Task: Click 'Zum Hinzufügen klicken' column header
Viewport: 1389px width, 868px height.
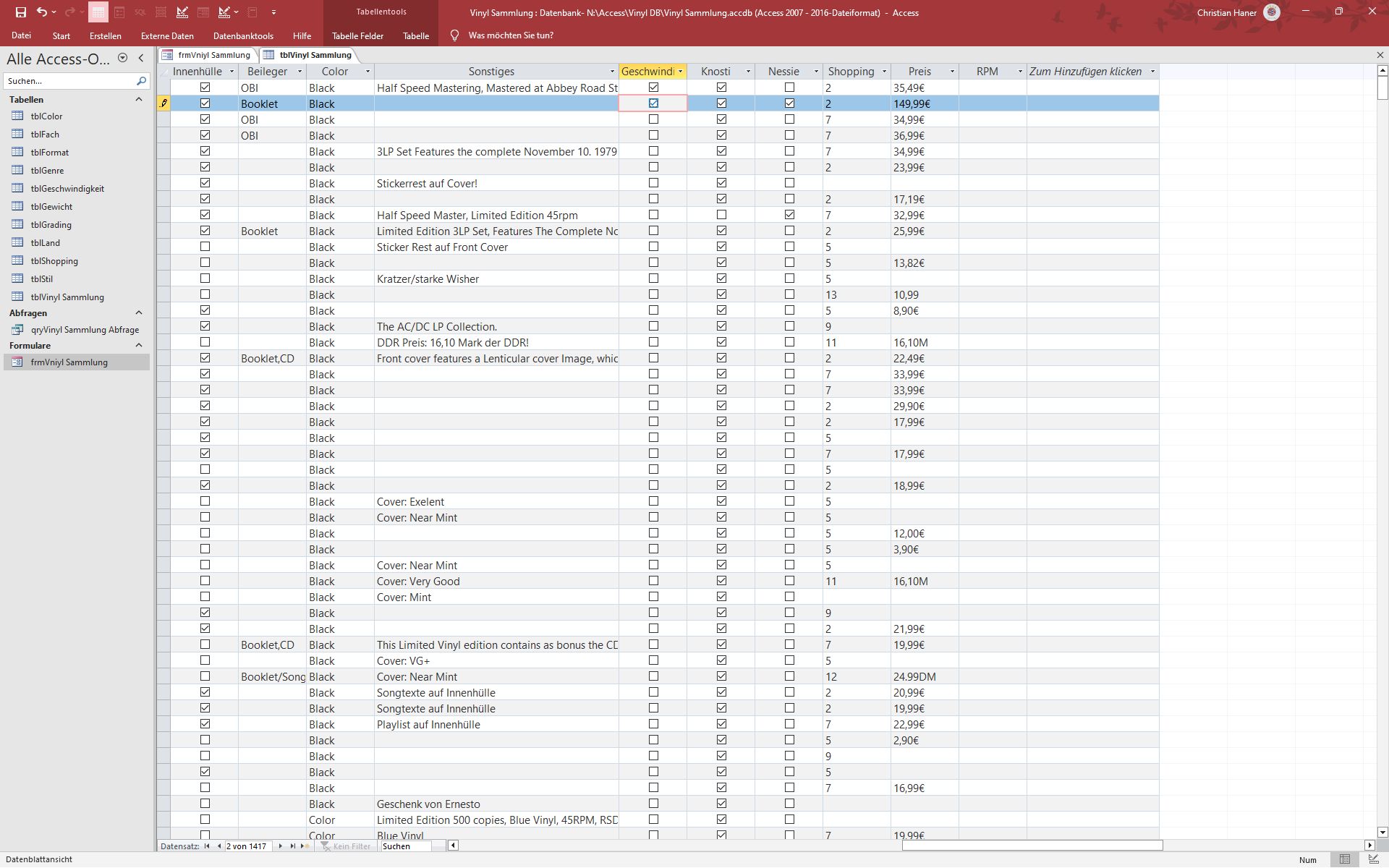Action: pos(1085,72)
